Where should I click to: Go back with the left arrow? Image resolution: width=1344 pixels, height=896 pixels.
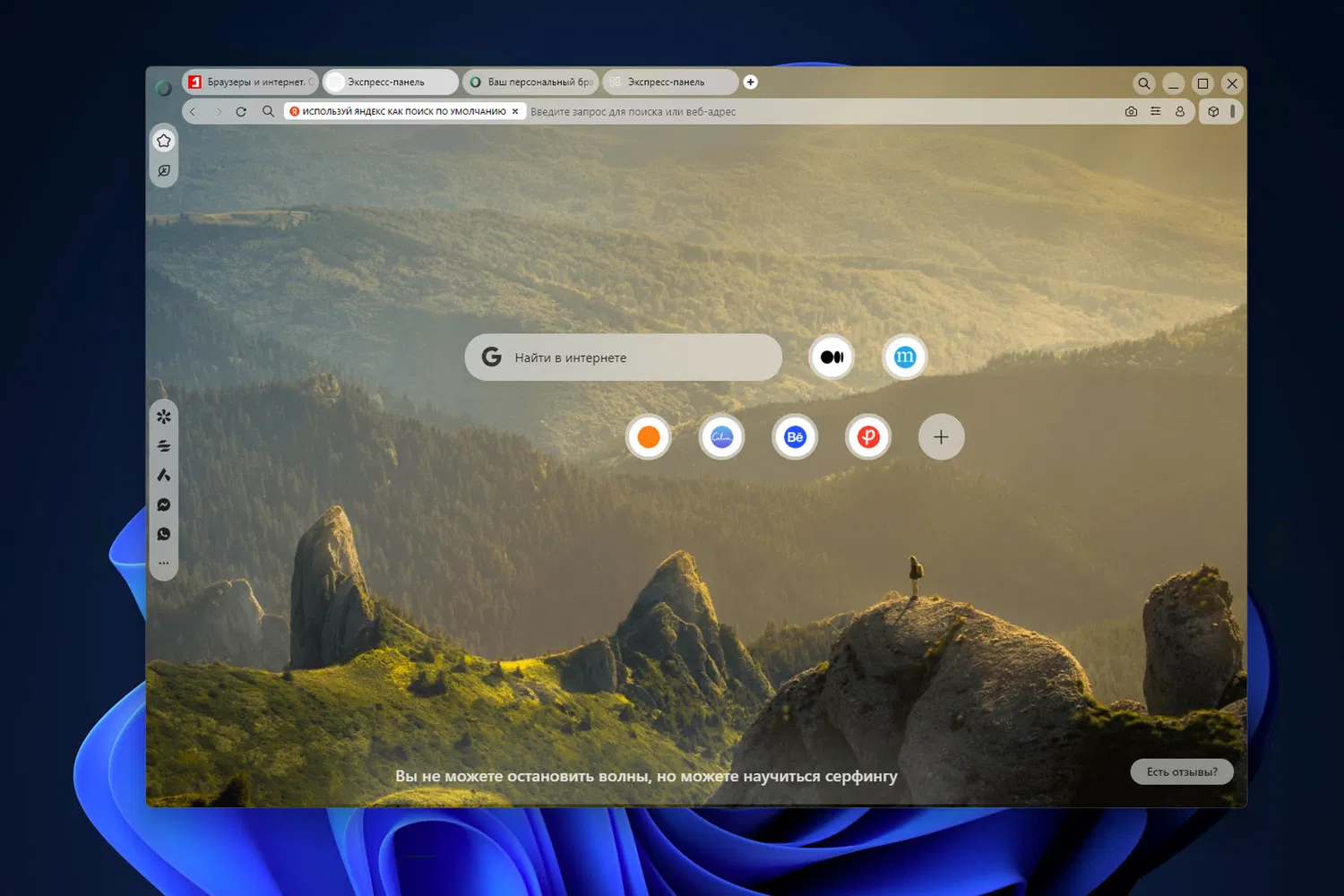(193, 112)
